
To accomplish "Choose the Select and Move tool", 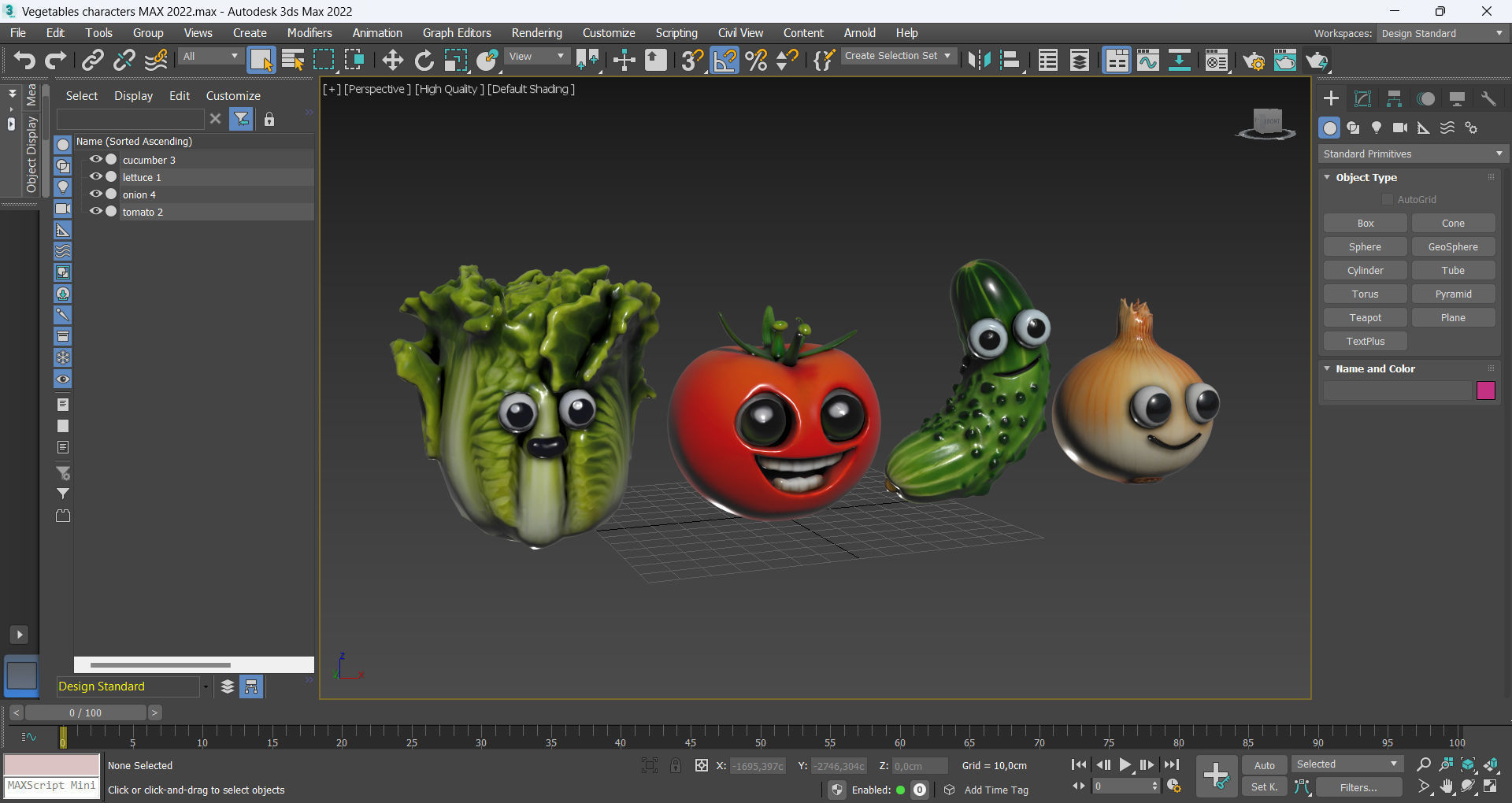I will 392,60.
